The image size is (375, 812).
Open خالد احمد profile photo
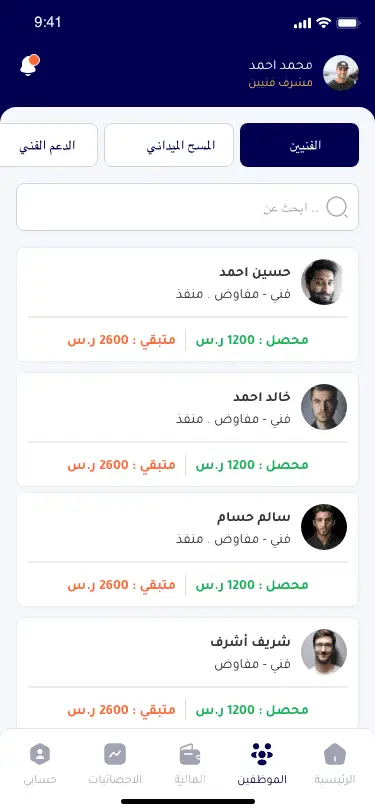[324, 407]
